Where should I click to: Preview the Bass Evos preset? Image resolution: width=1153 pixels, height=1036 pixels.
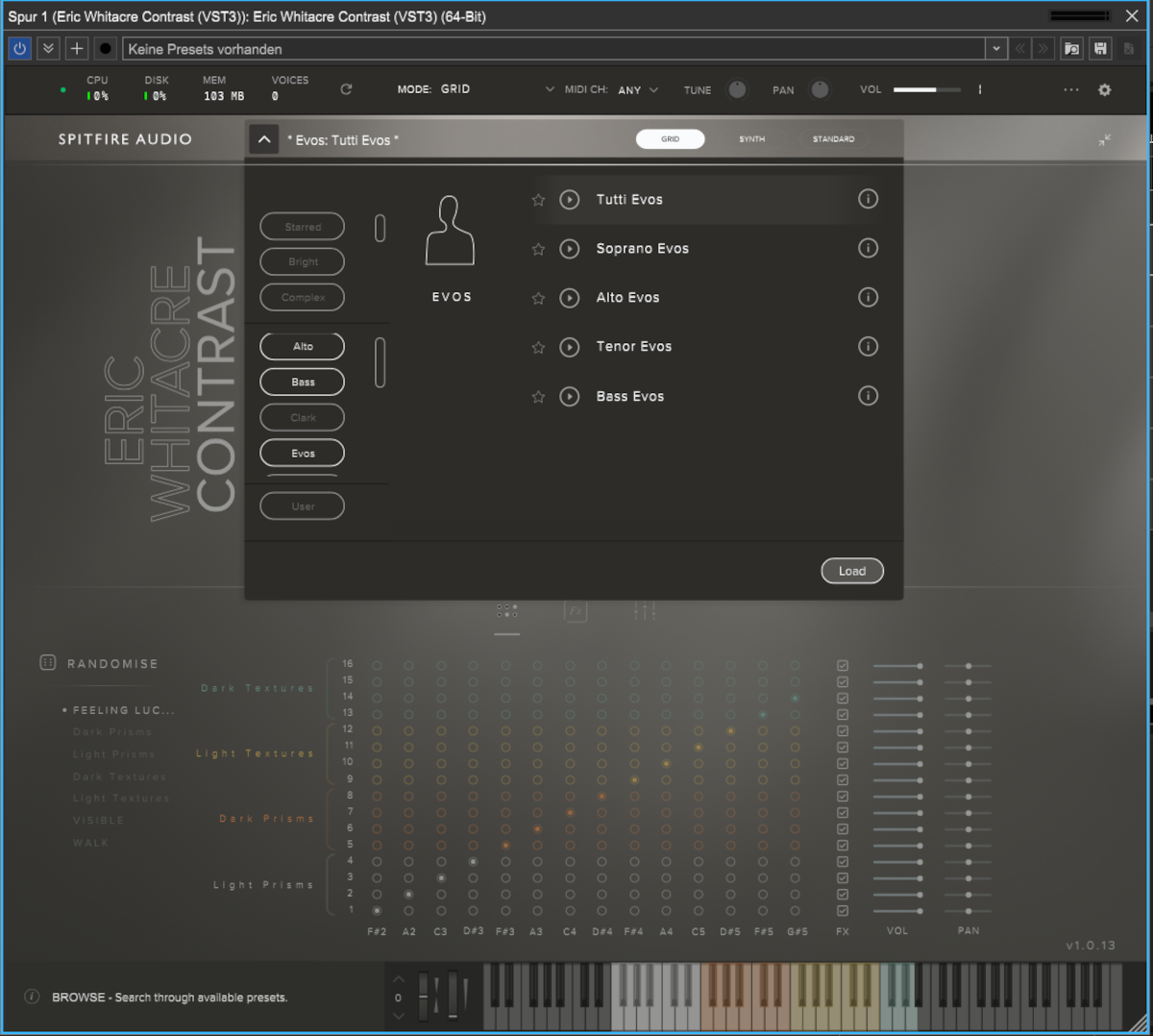pyautogui.click(x=570, y=396)
